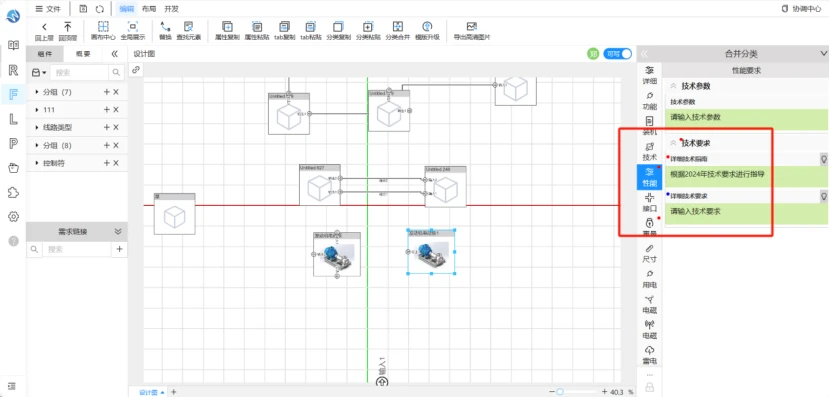Expand the 线路类型 tree node
This screenshot has width=829, height=398.
click(x=37, y=127)
